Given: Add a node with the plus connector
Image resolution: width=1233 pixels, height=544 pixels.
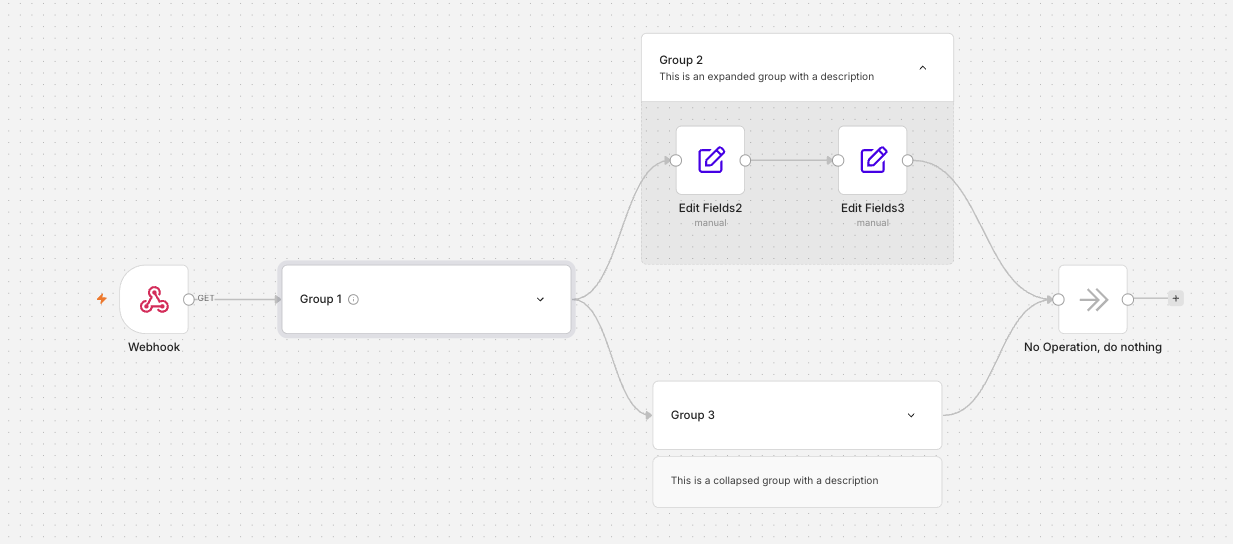Looking at the screenshot, I should 1175,298.
